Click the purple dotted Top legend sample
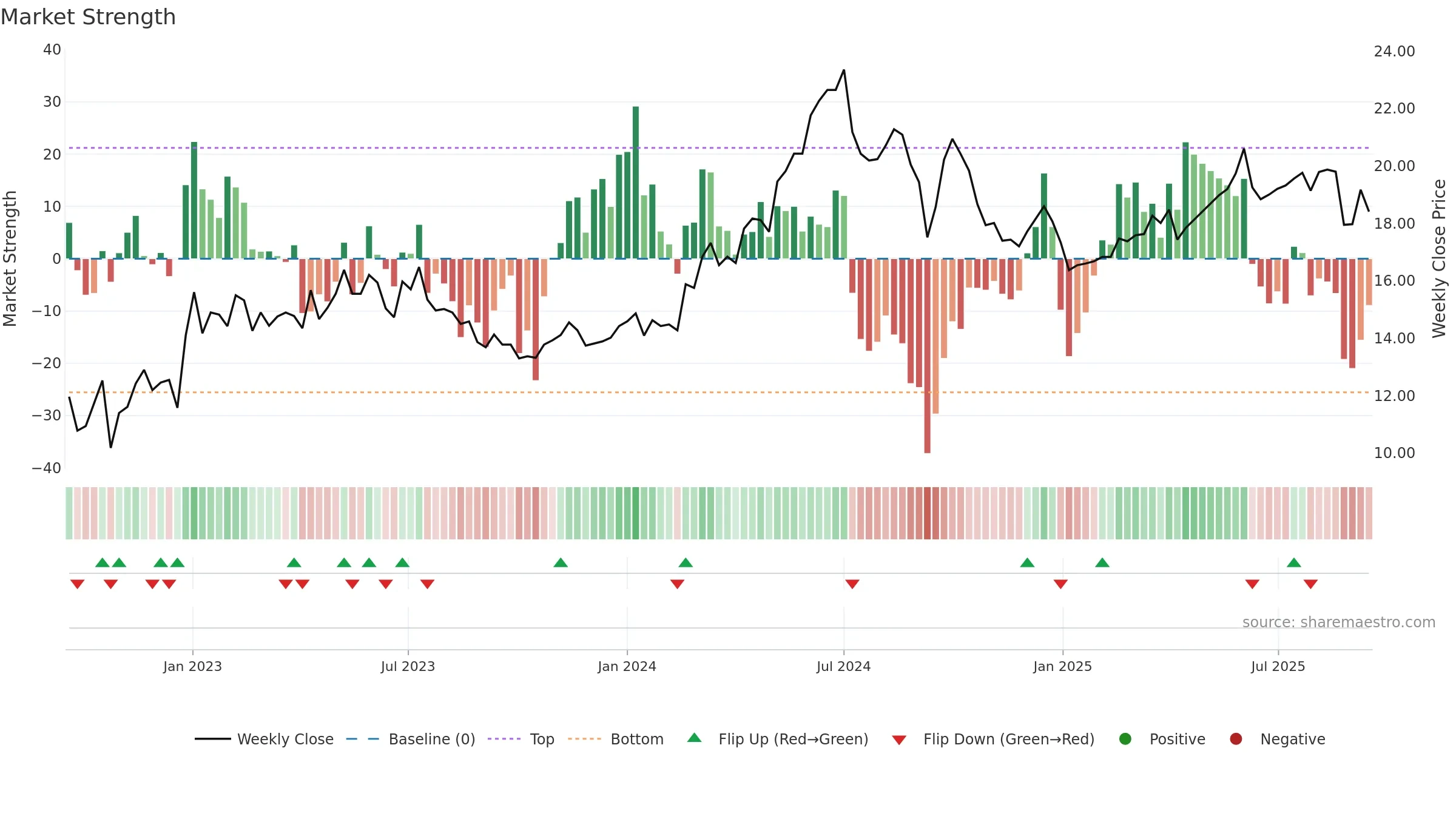 (504, 739)
